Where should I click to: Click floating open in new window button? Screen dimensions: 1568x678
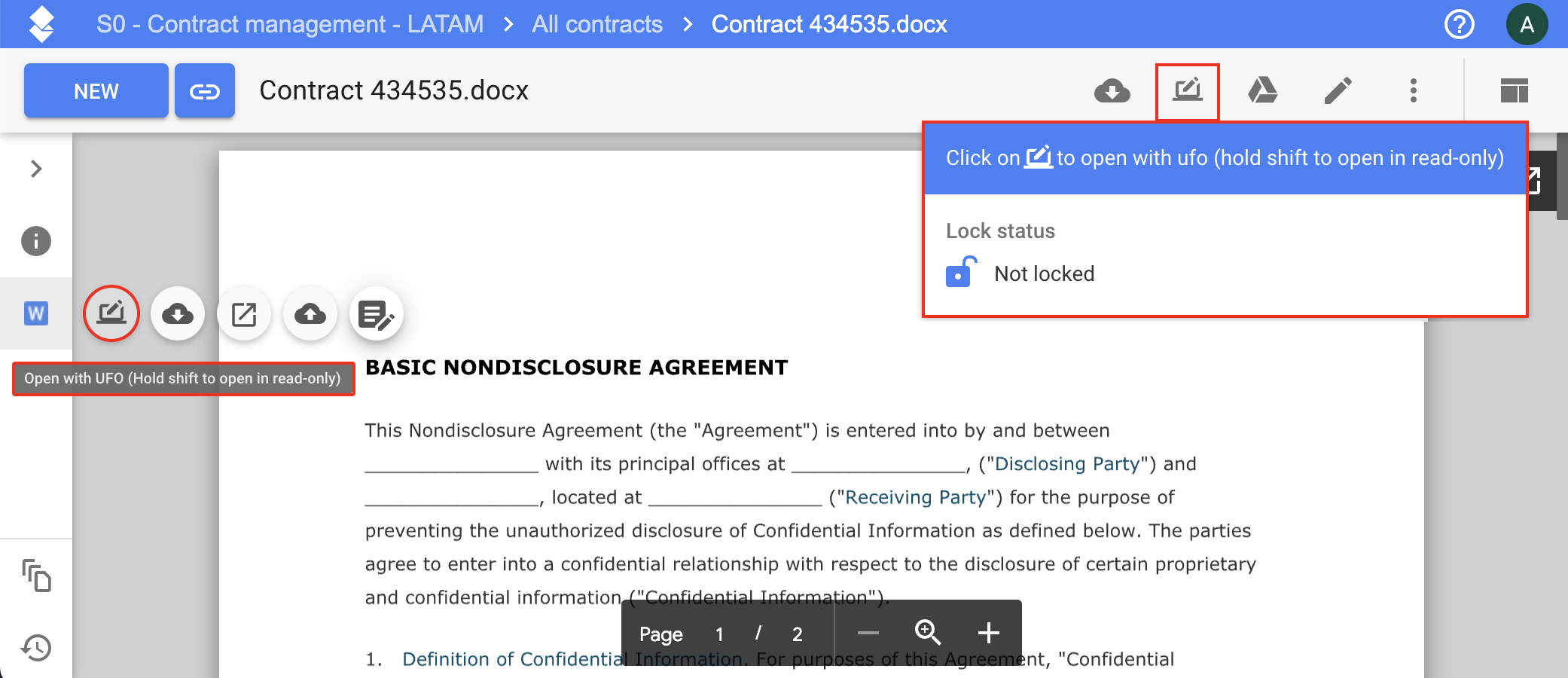click(244, 313)
